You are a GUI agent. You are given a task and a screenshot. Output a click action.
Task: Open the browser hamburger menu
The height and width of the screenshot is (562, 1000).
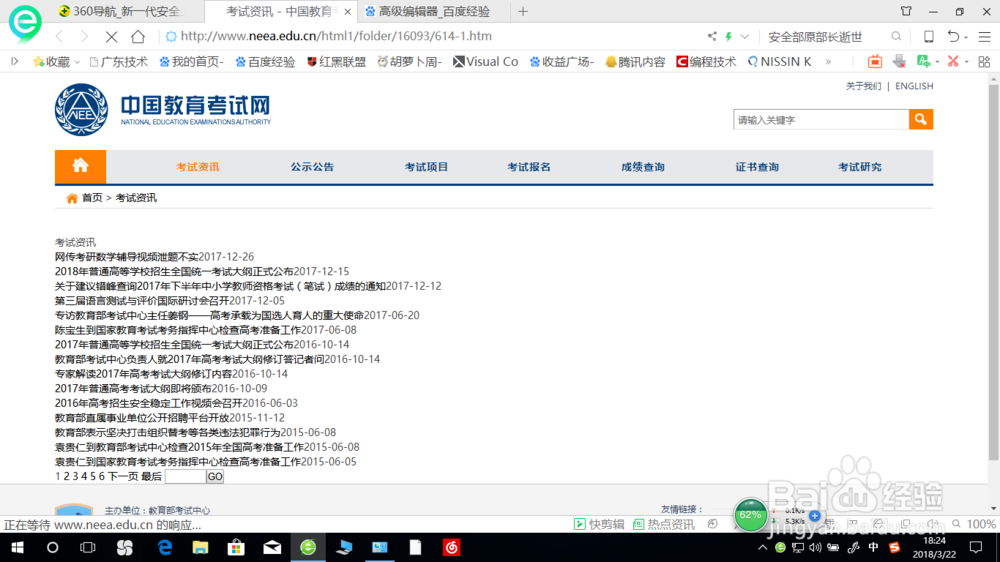(x=985, y=36)
